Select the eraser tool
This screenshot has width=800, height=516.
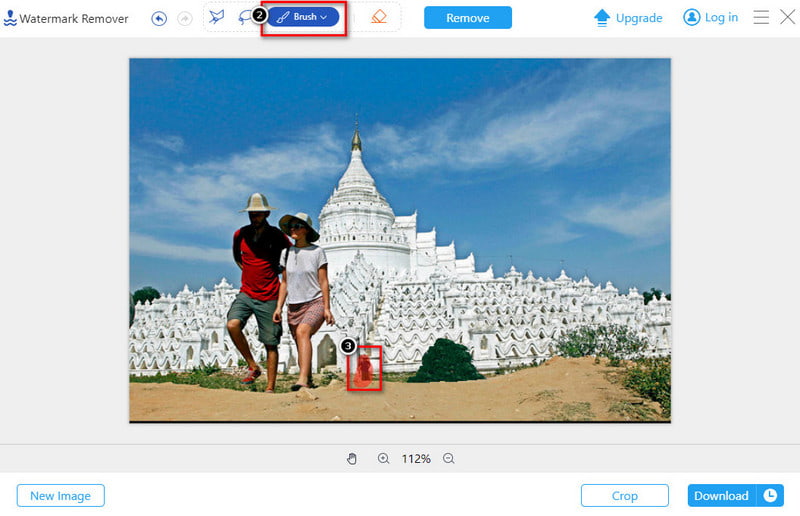point(378,17)
